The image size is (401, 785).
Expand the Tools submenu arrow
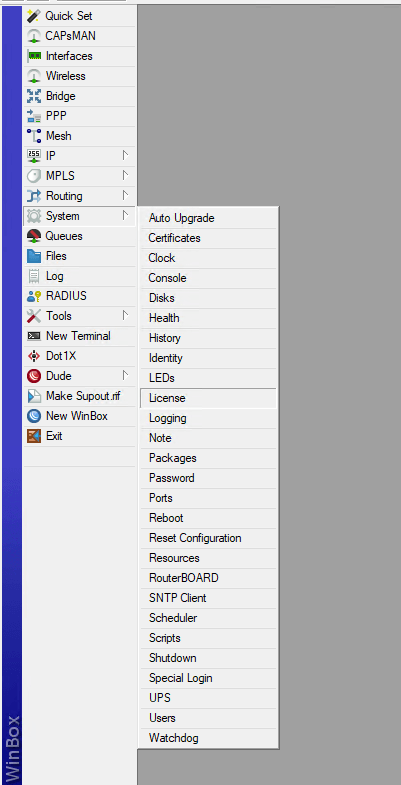[x=126, y=316]
